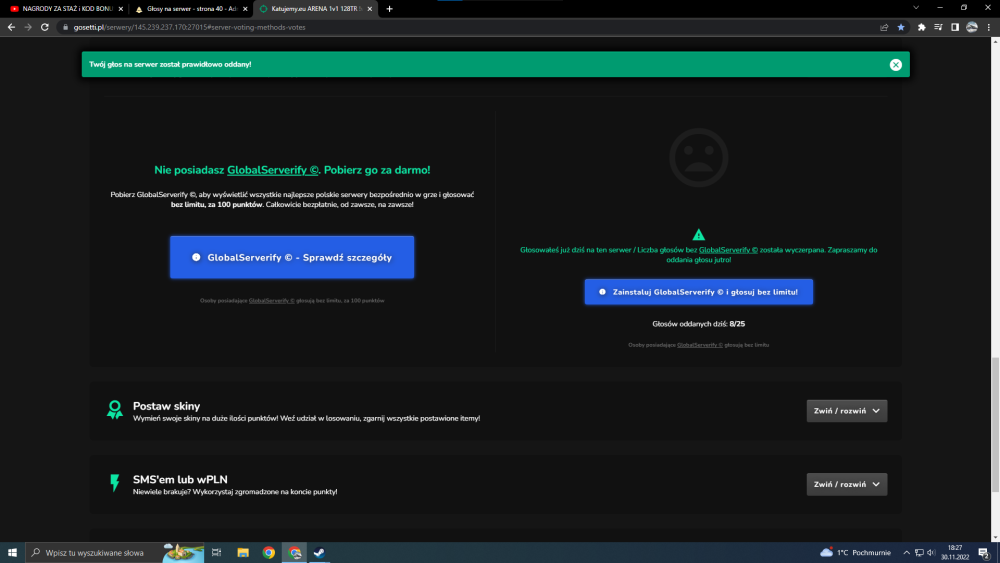The height and width of the screenshot is (563, 1000).
Task: Click the scrollbar up arrow
Action: click(995, 41)
